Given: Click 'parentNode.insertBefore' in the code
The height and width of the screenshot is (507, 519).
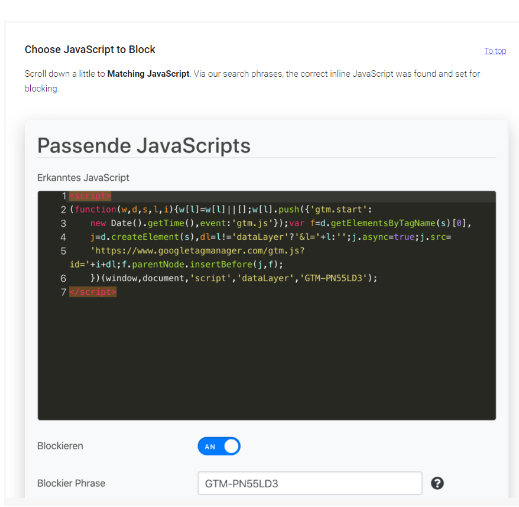Looking at the screenshot, I should click(192, 264).
